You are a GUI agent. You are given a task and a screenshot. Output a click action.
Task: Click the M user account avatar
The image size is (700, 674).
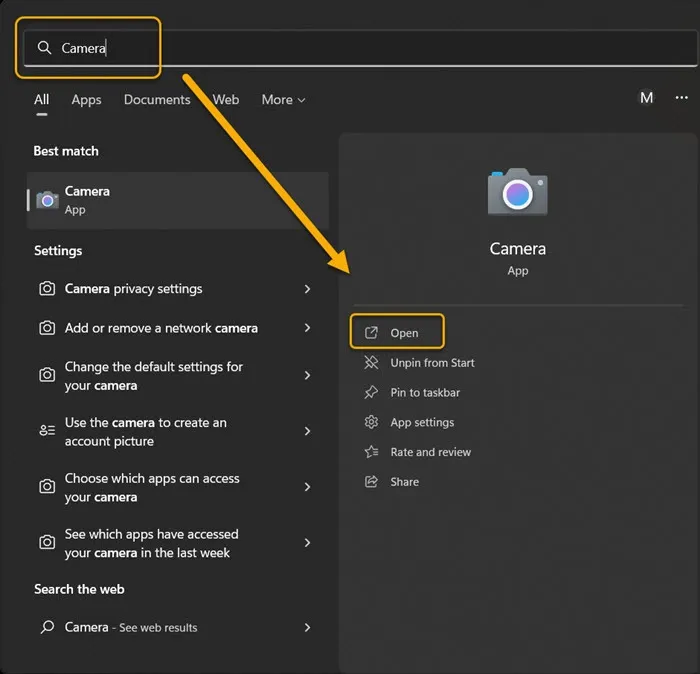tap(646, 98)
